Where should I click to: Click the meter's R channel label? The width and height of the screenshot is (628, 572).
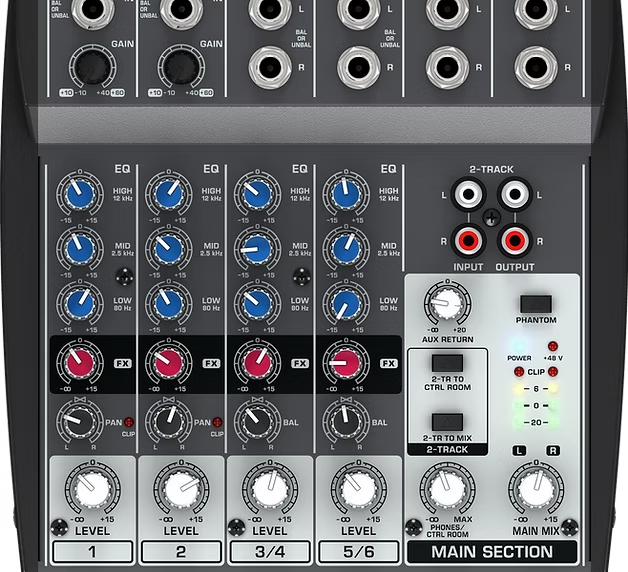point(553,451)
